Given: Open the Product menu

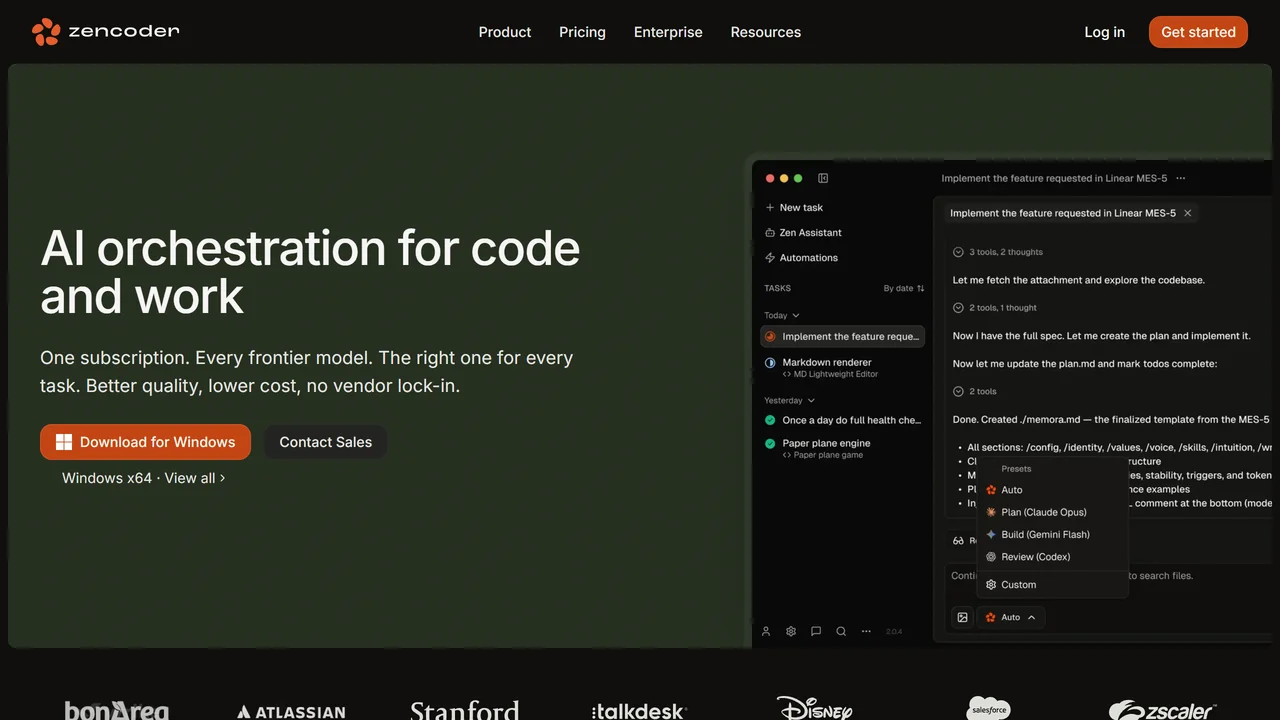Looking at the screenshot, I should 505,32.
